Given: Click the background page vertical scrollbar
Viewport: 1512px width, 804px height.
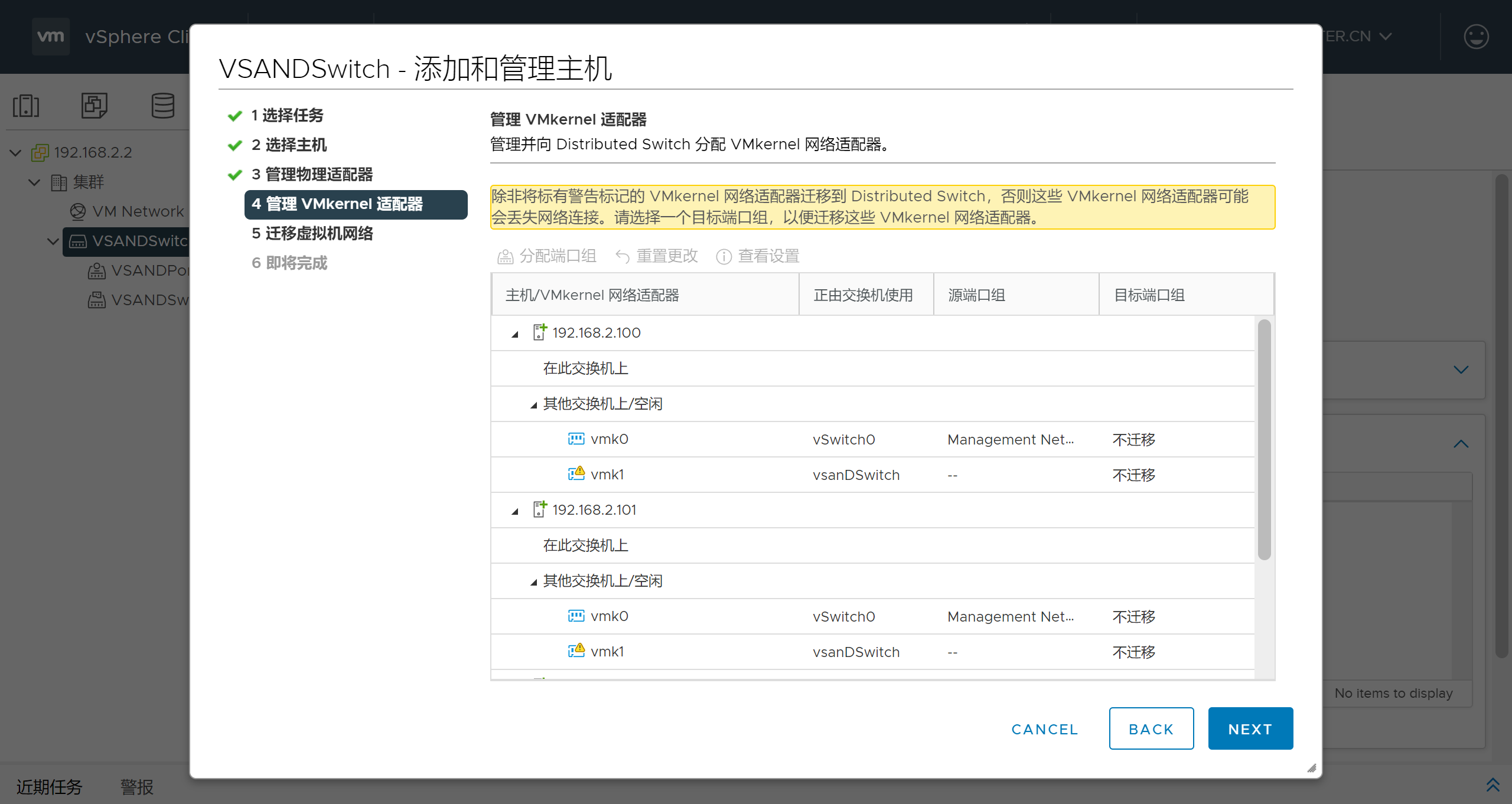Looking at the screenshot, I should (x=1502, y=416).
